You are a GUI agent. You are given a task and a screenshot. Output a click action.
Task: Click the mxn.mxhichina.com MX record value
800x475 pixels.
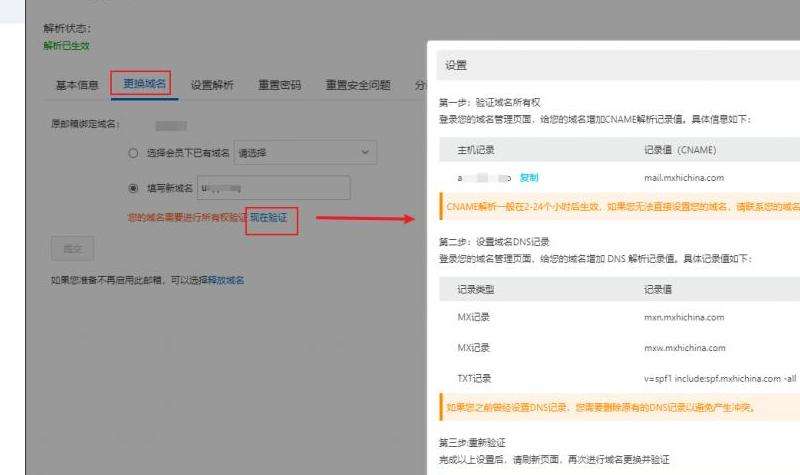click(683, 317)
